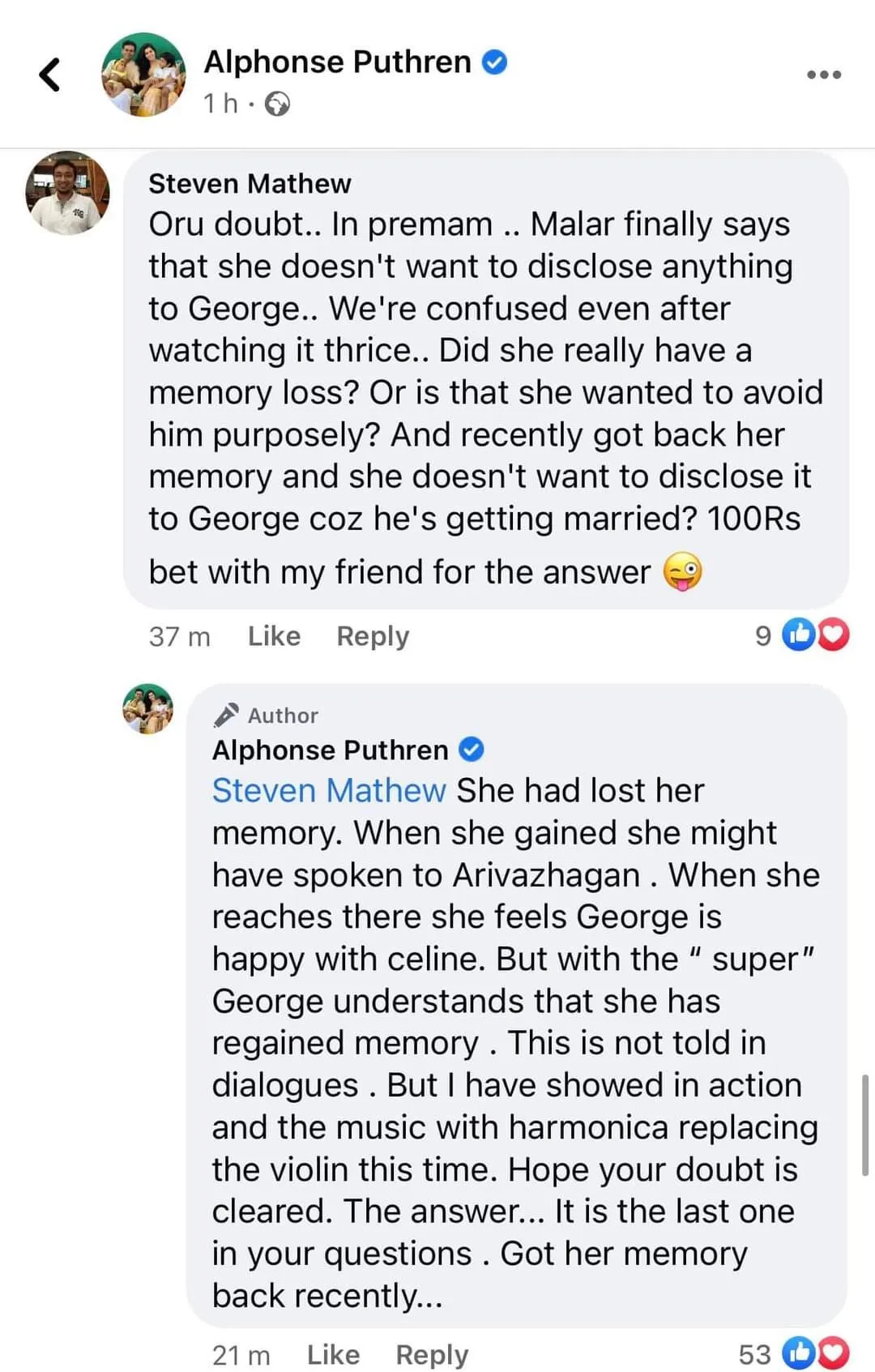The image size is (875, 1372).
Task: Open Steven Mathew's profile avatar
Action: [67, 193]
